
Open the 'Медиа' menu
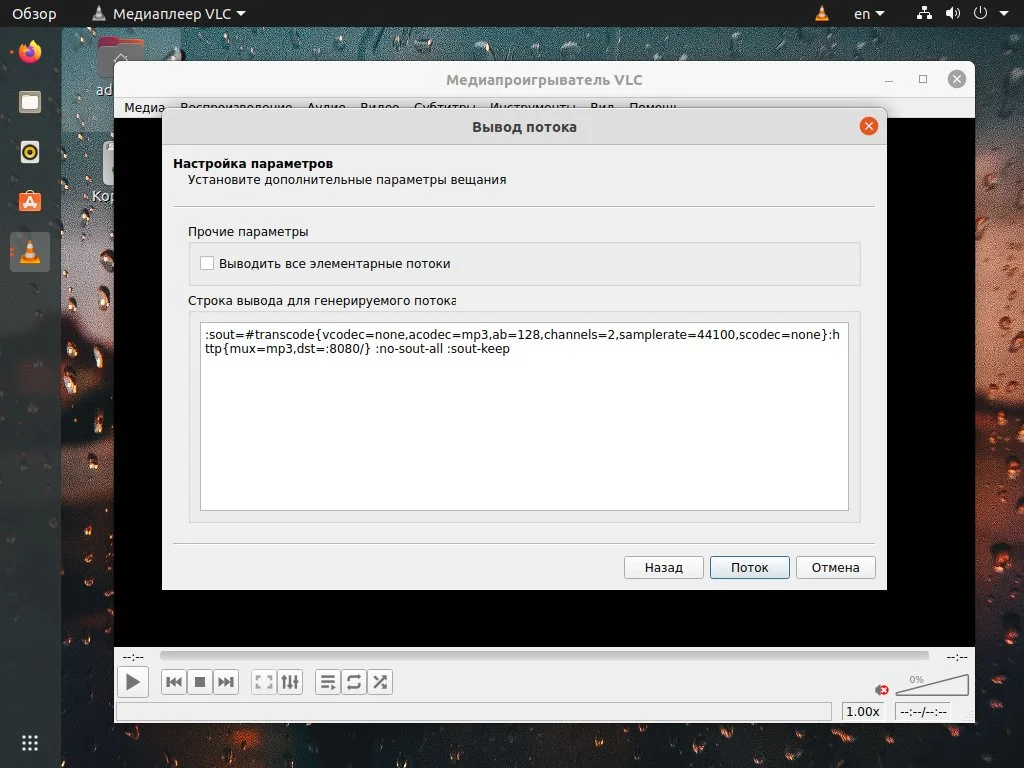(140, 107)
